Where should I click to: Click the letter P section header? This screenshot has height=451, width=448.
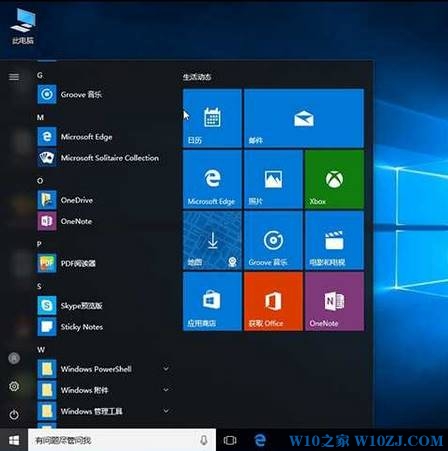[39, 244]
